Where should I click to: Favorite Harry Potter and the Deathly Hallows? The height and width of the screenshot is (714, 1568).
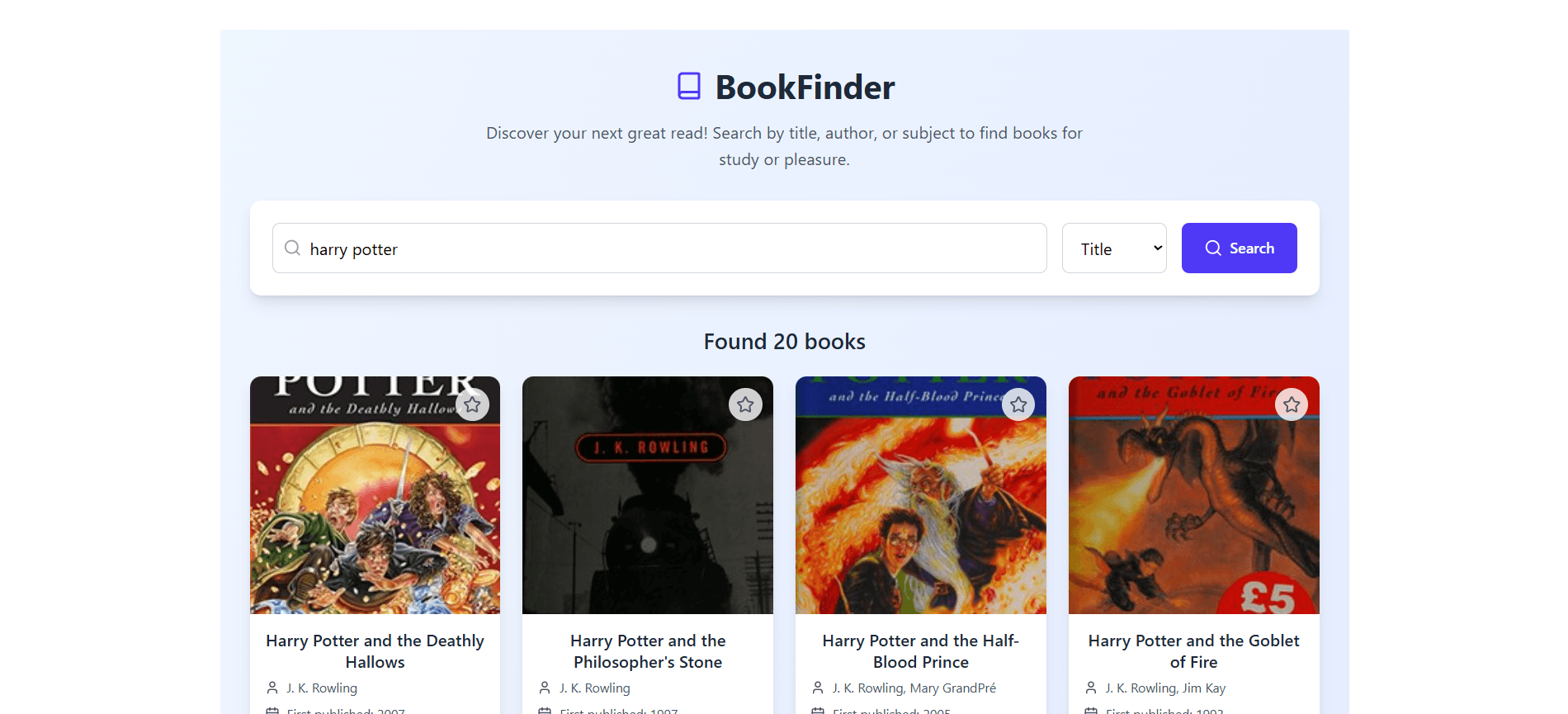(x=472, y=404)
